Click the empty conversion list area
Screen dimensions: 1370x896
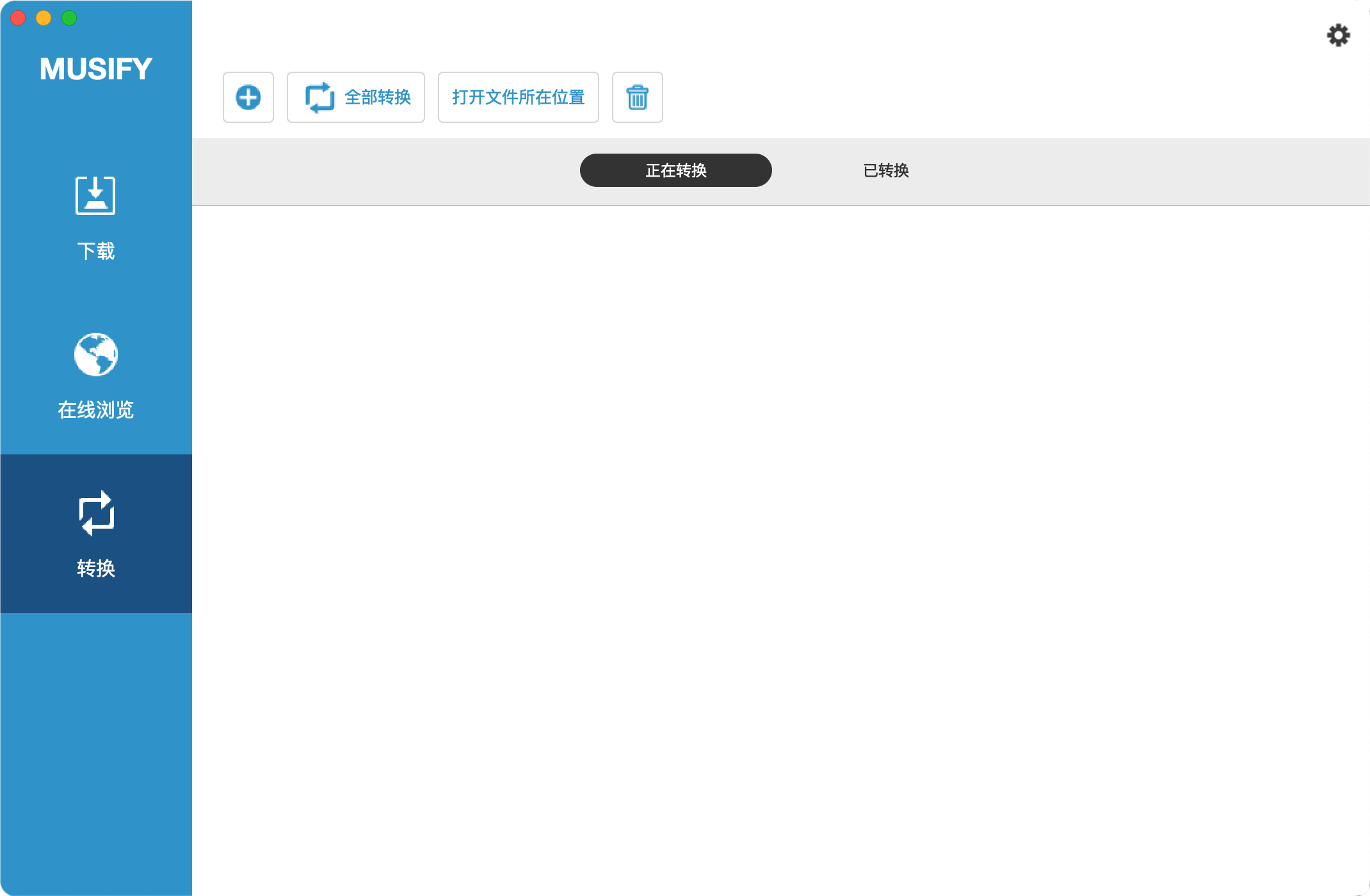point(780,544)
